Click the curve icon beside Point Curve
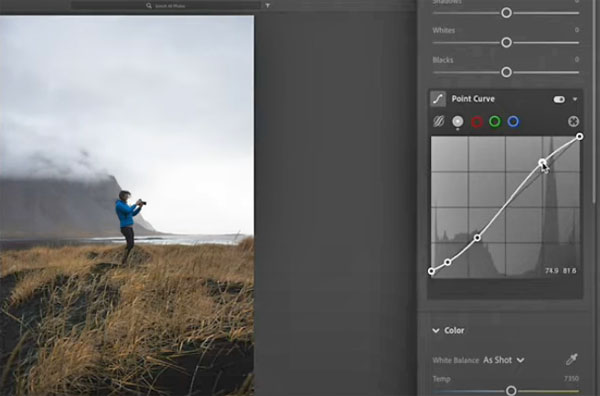This screenshot has height=396, width=600. [438, 99]
